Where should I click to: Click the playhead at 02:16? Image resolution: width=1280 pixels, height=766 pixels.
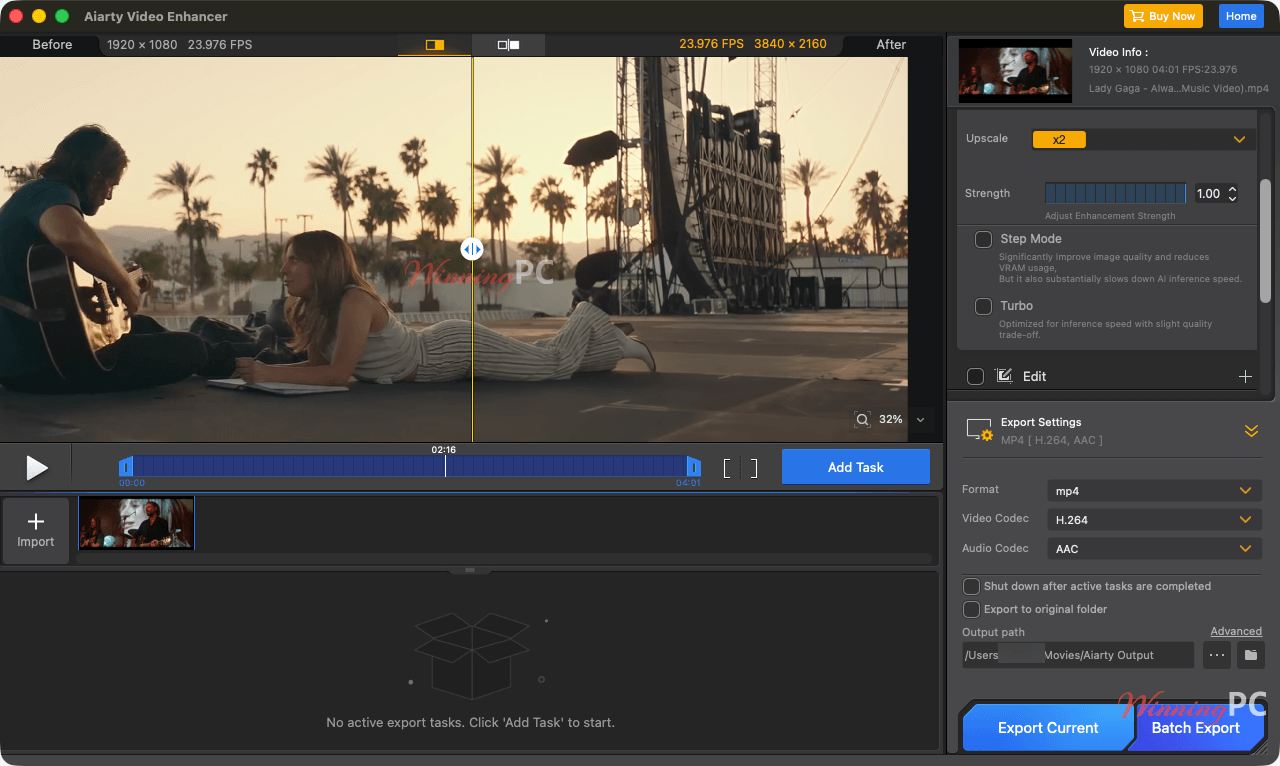tap(445, 466)
